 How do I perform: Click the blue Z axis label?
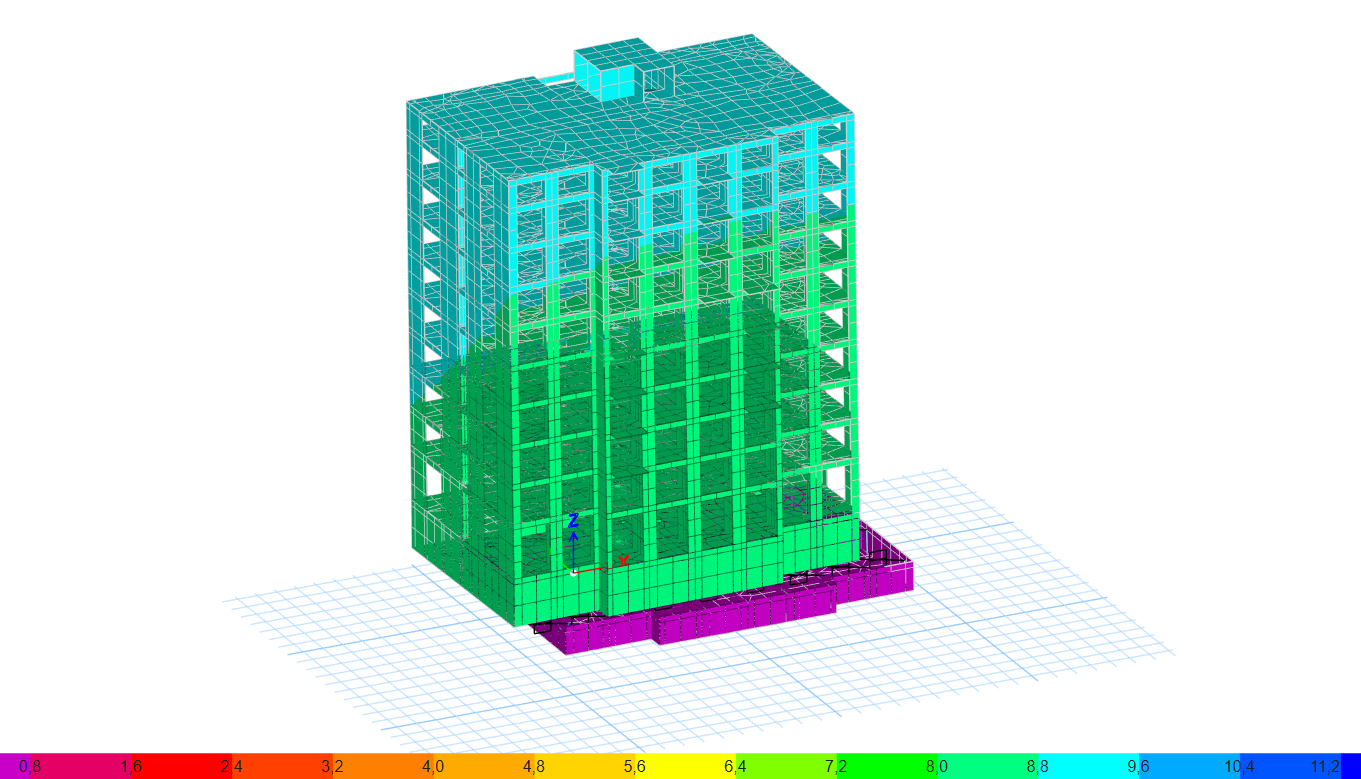click(574, 520)
